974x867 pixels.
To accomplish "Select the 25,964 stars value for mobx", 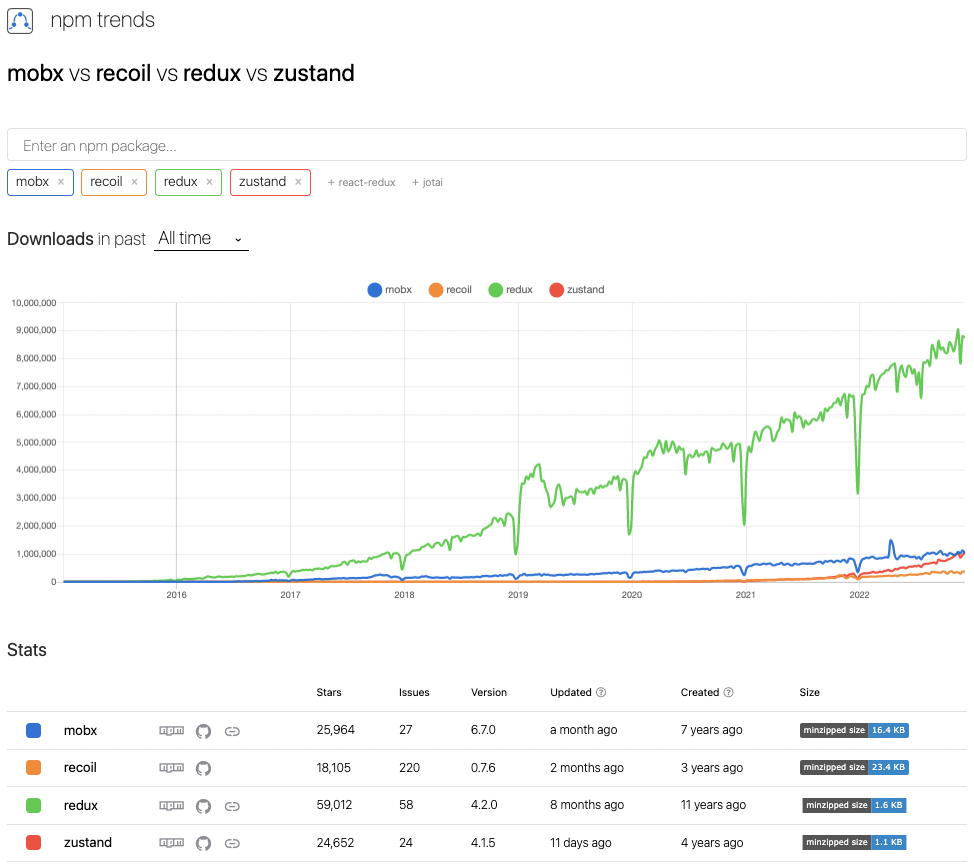I will click(335, 730).
